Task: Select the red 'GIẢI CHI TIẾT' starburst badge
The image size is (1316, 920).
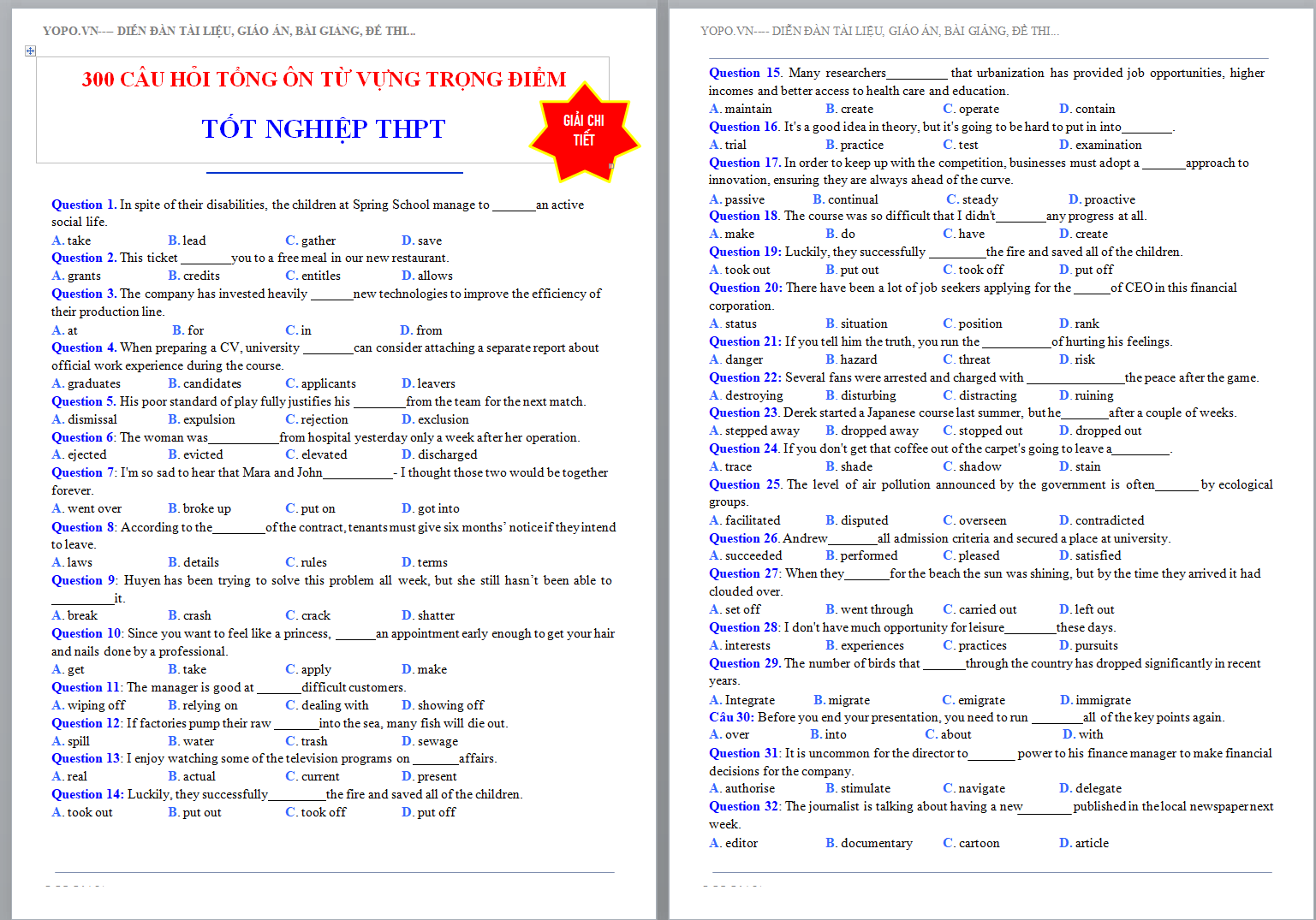Action: [584, 131]
